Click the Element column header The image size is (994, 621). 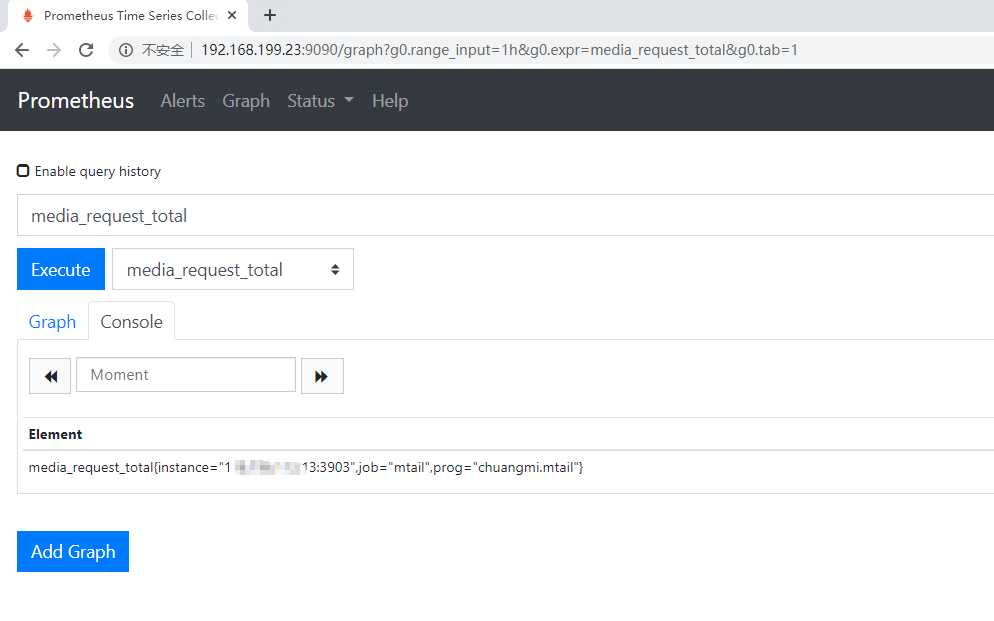click(55, 434)
